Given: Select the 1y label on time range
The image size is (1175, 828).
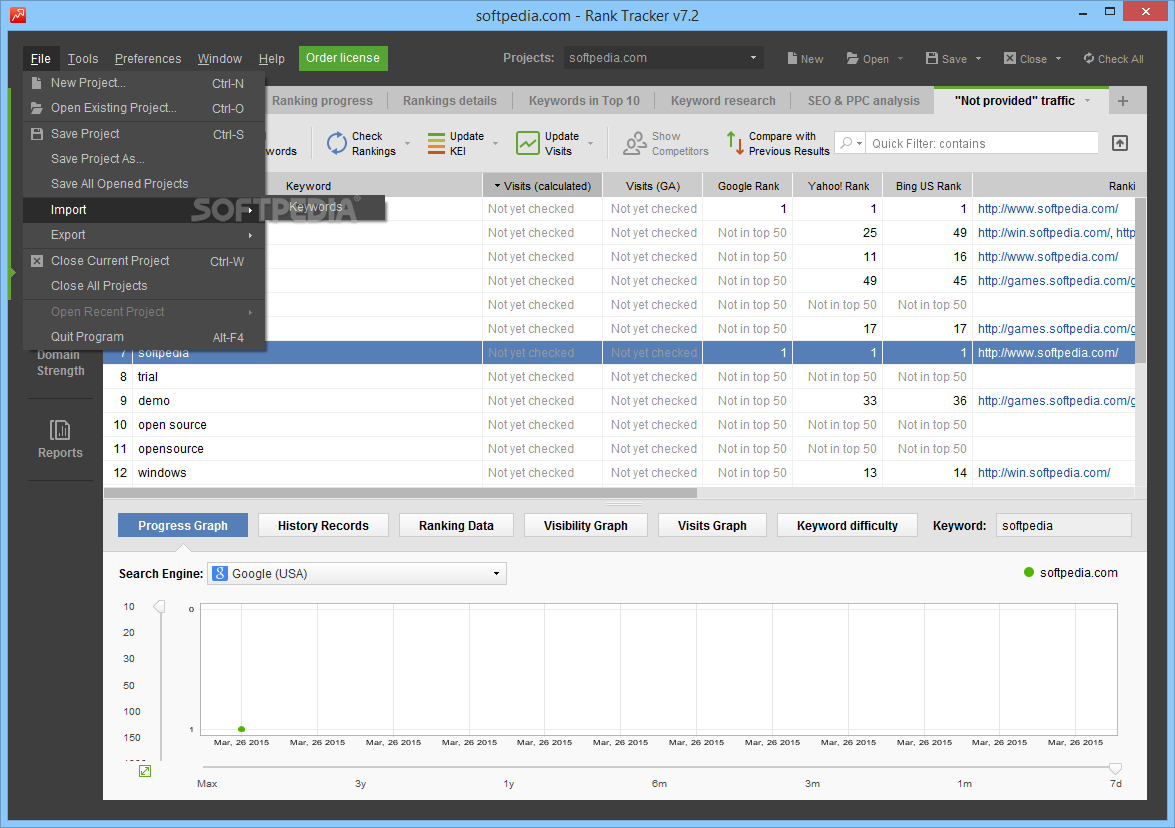Looking at the screenshot, I should pyautogui.click(x=509, y=784).
